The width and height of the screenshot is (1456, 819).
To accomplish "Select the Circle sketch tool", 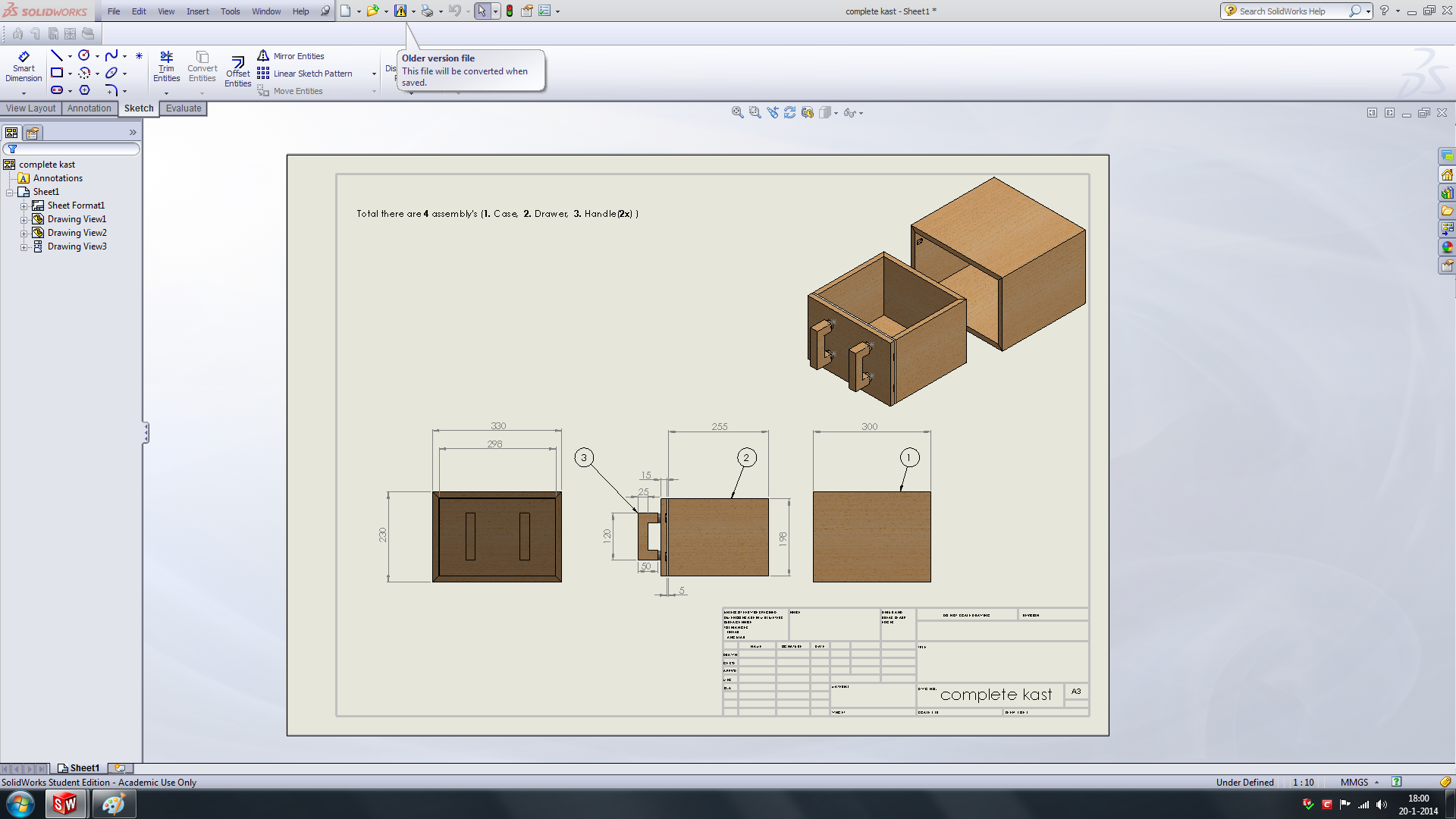I will click(84, 55).
